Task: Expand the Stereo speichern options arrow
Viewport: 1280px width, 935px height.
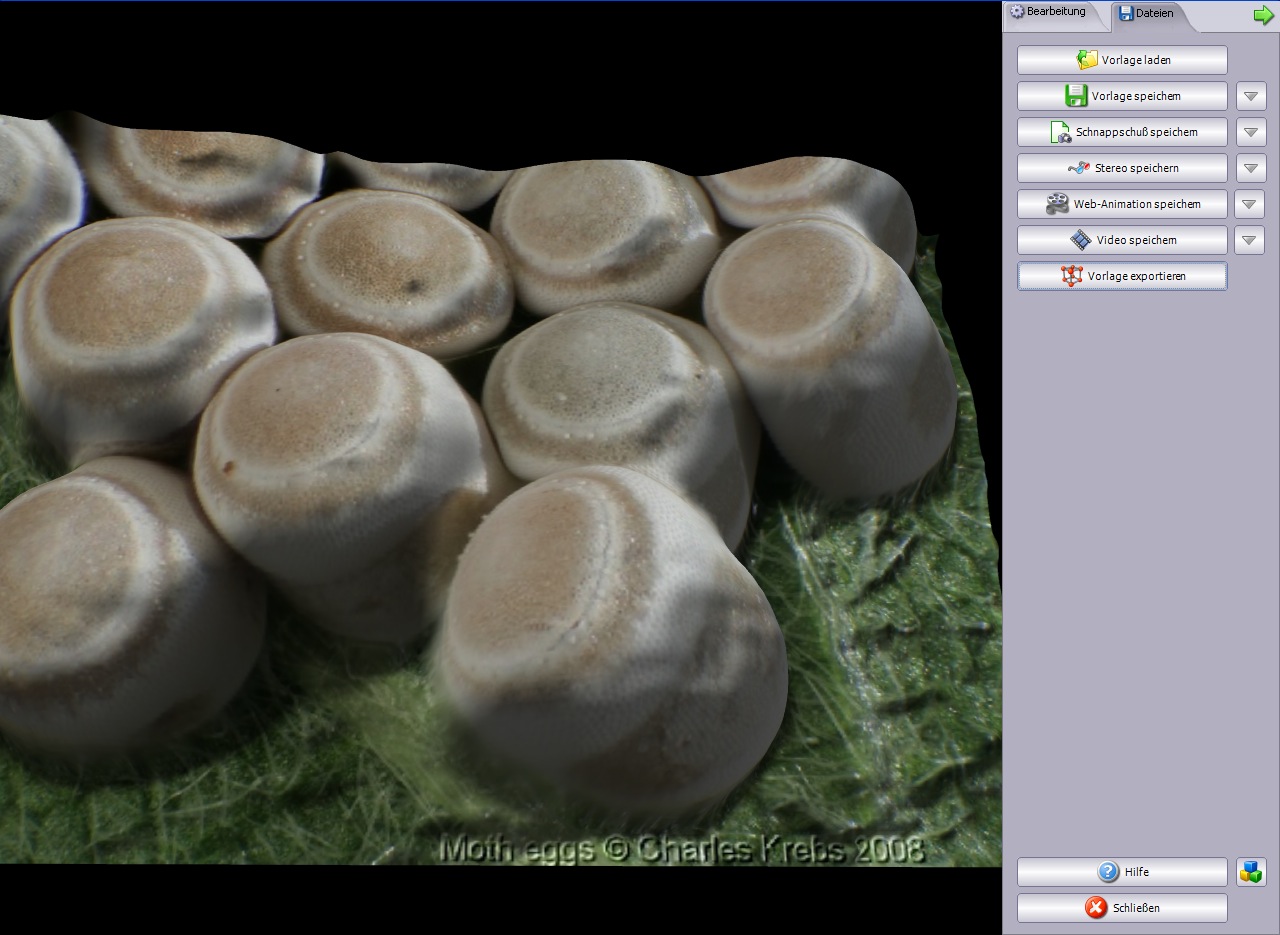Action: 1249,167
